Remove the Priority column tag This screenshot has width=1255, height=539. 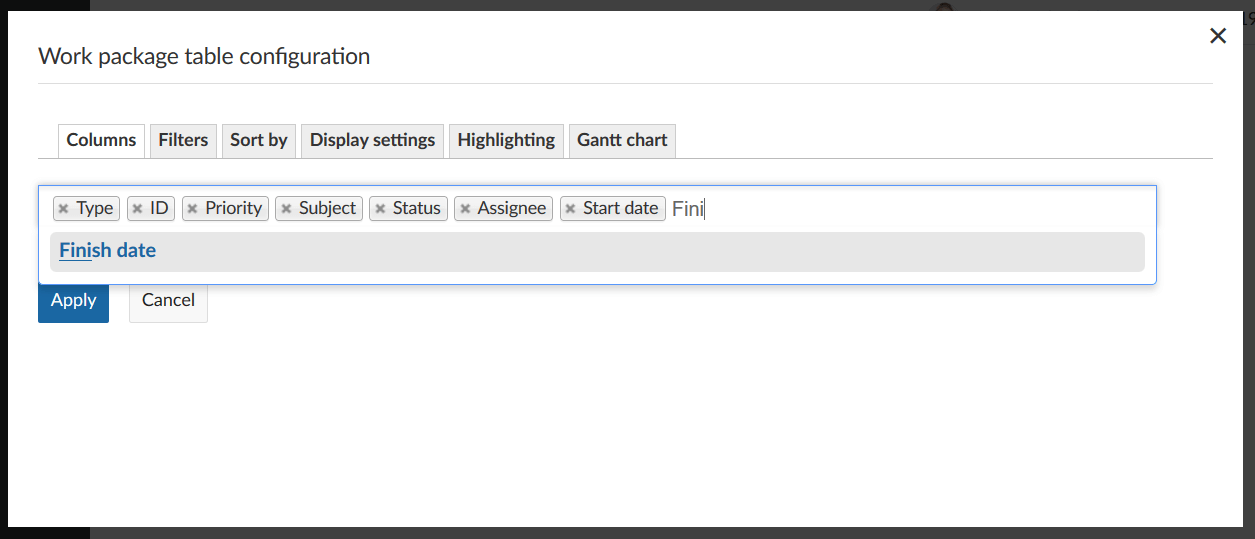click(192, 209)
